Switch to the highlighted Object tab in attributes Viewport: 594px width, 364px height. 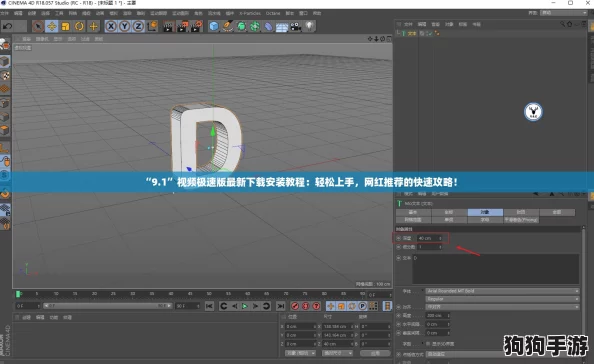coord(485,212)
